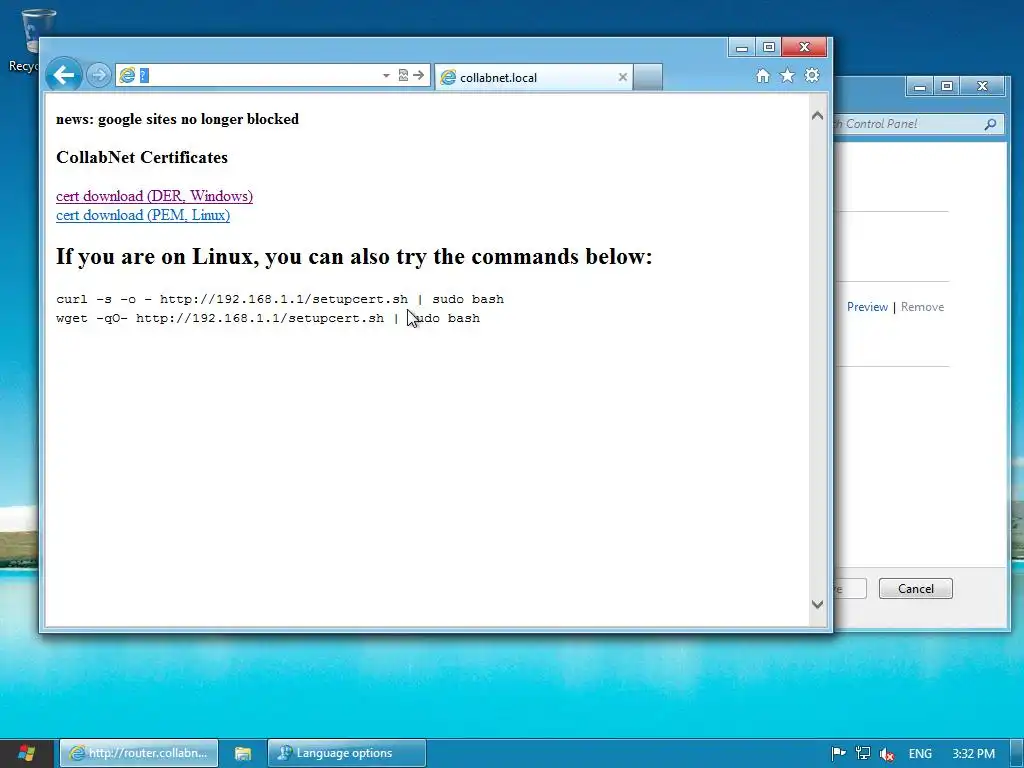Open Action Center flag tray icon
This screenshot has height=768, width=1024.
(839, 754)
